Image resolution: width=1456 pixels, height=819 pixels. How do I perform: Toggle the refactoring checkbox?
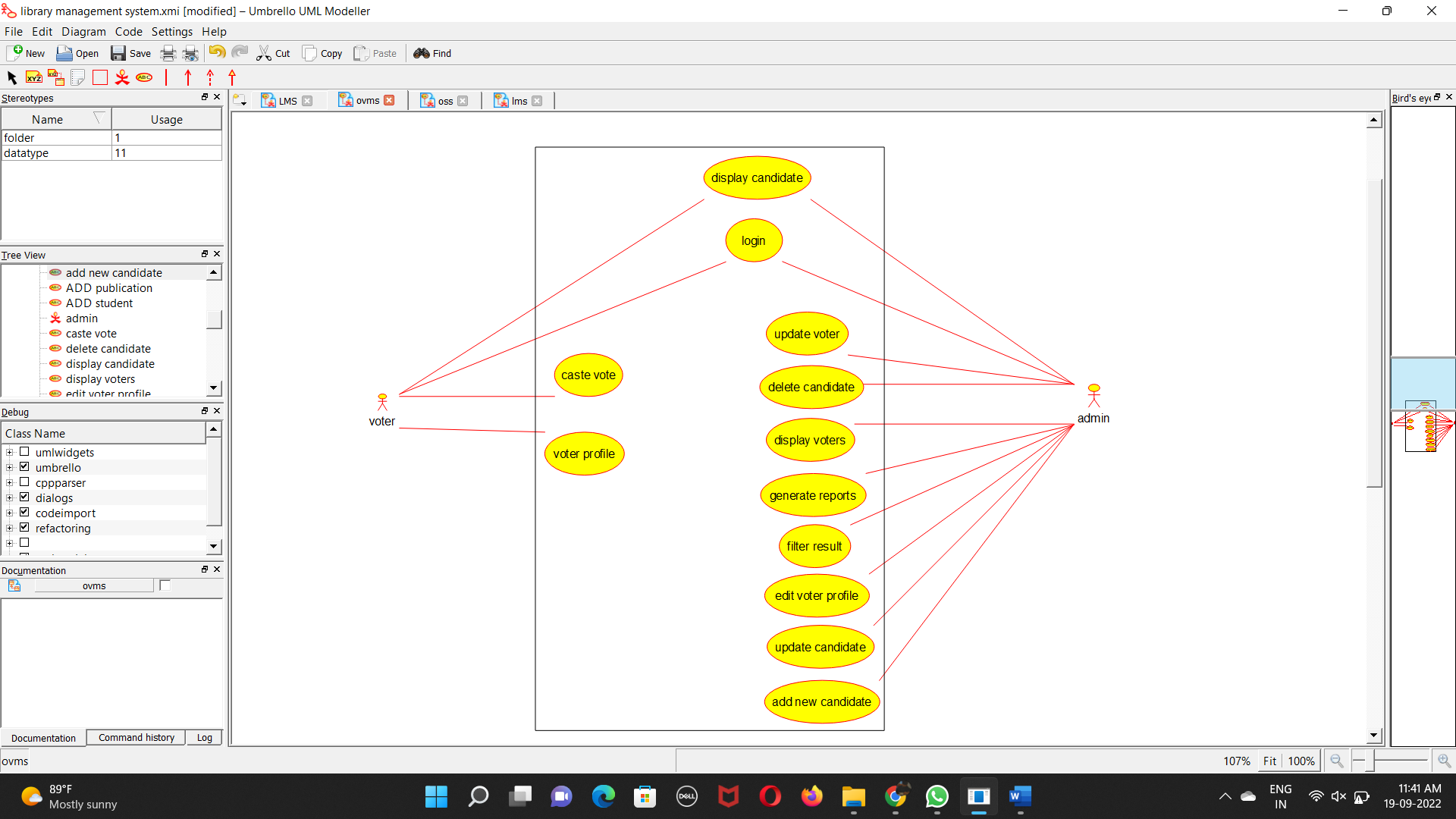24,528
